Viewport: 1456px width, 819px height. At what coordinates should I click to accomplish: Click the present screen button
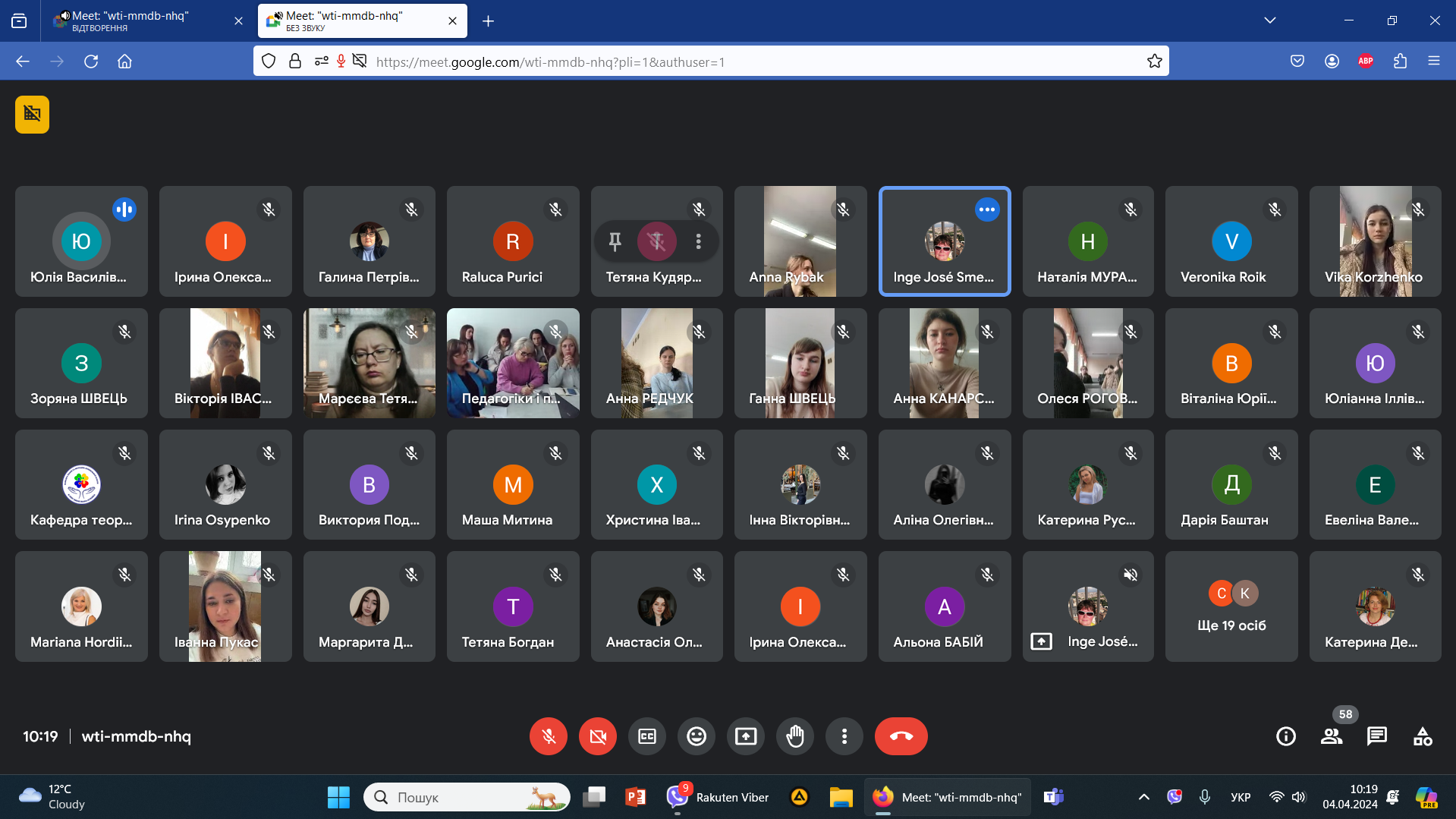tap(746, 736)
